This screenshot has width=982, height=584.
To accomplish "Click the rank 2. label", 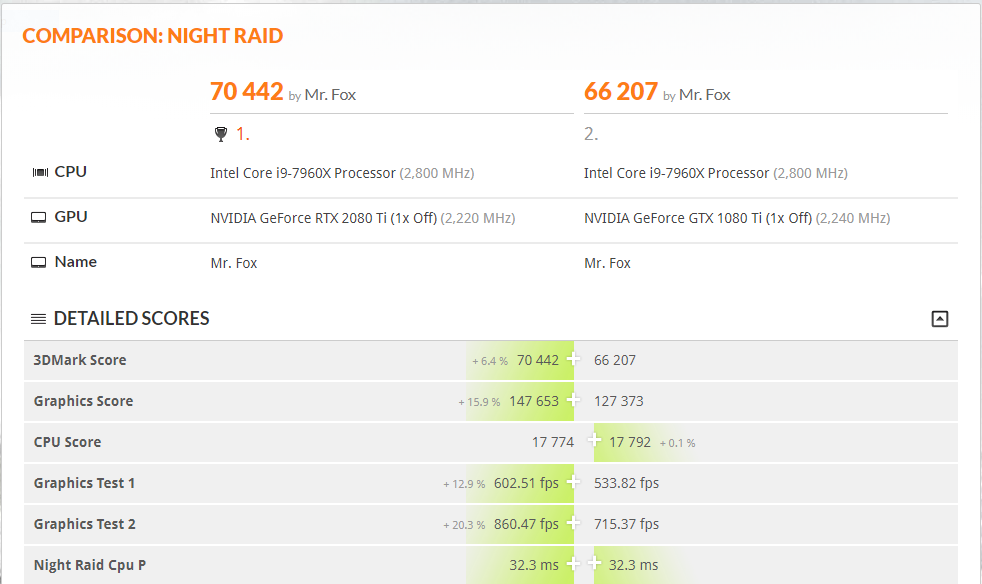I will click(x=591, y=134).
